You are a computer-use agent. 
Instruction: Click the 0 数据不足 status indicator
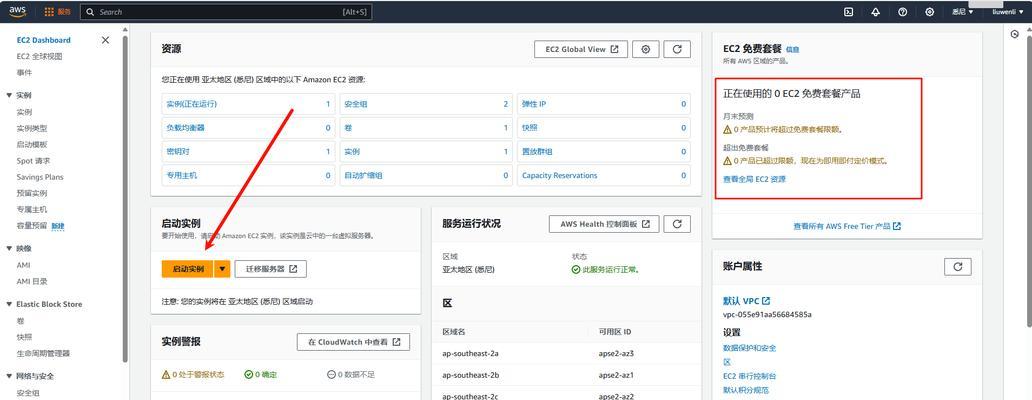pos(351,374)
